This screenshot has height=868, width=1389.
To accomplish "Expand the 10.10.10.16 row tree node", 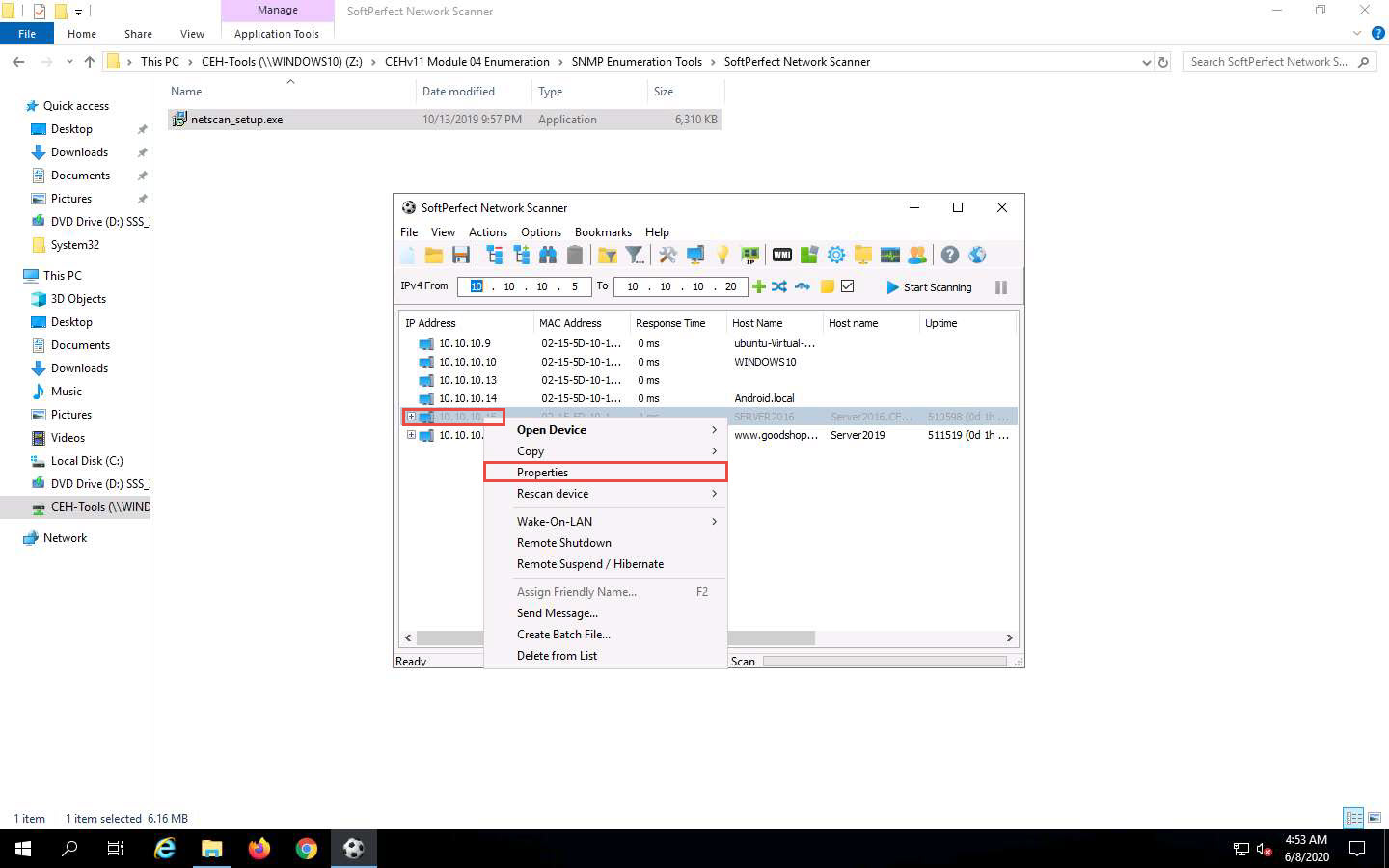I will [x=411, y=435].
